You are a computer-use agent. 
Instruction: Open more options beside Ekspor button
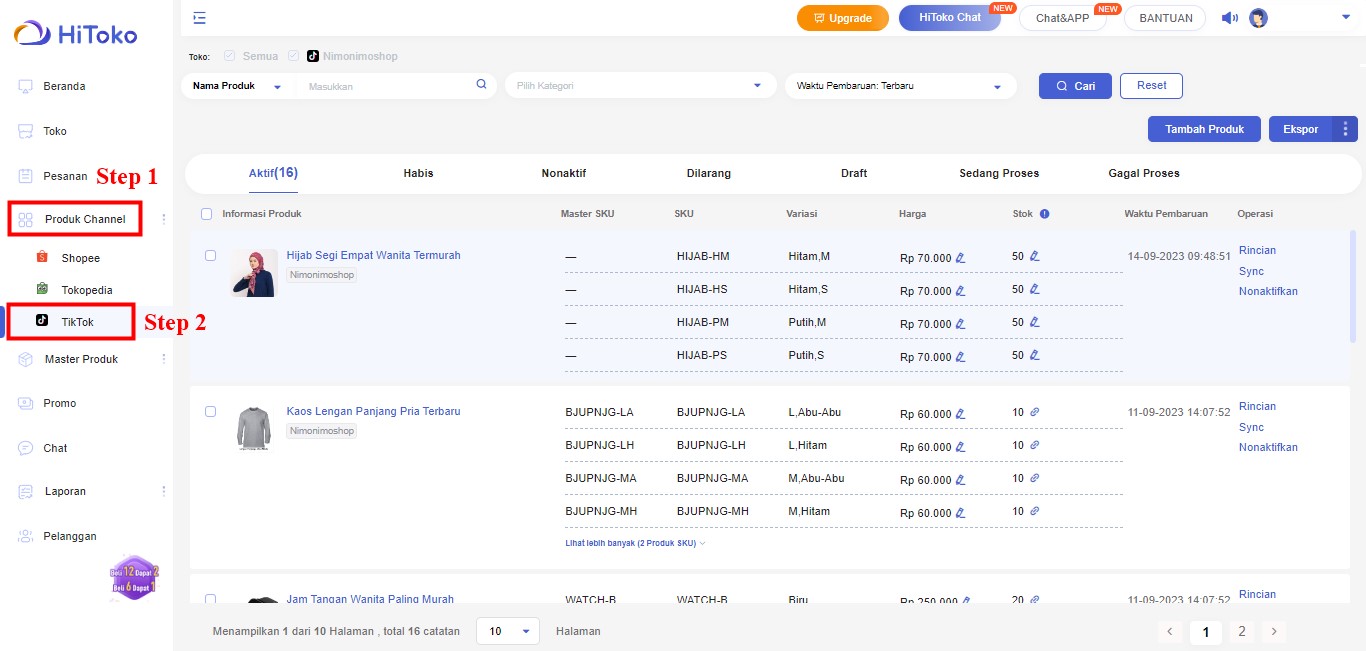1345,129
